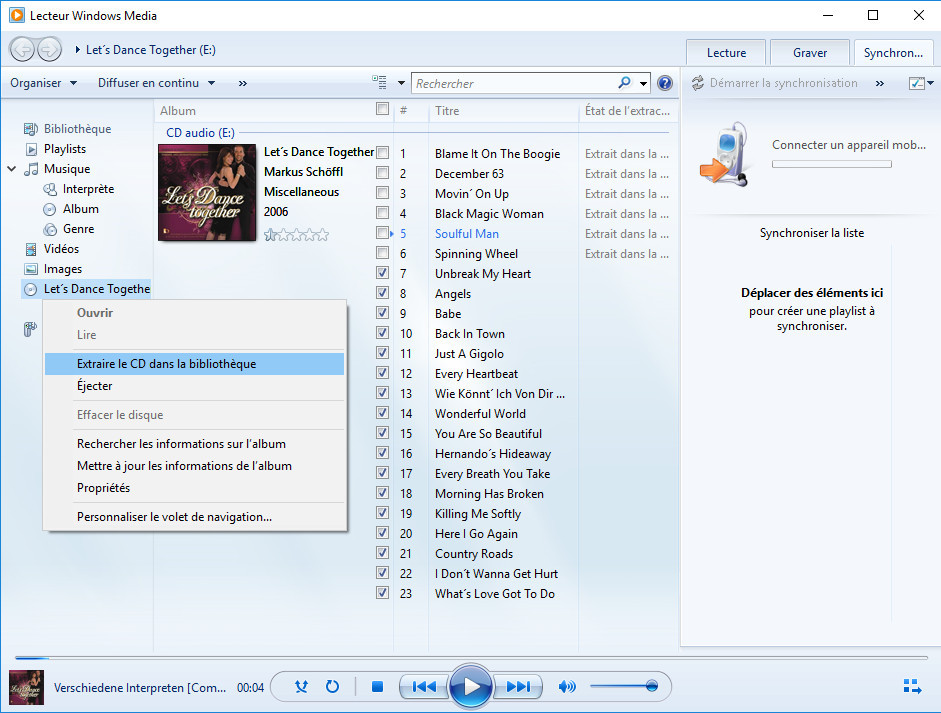This screenshot has height=713, width=941.
Task: Choose Ouvrir in the context menu
Action: click(x=194, y=313)
